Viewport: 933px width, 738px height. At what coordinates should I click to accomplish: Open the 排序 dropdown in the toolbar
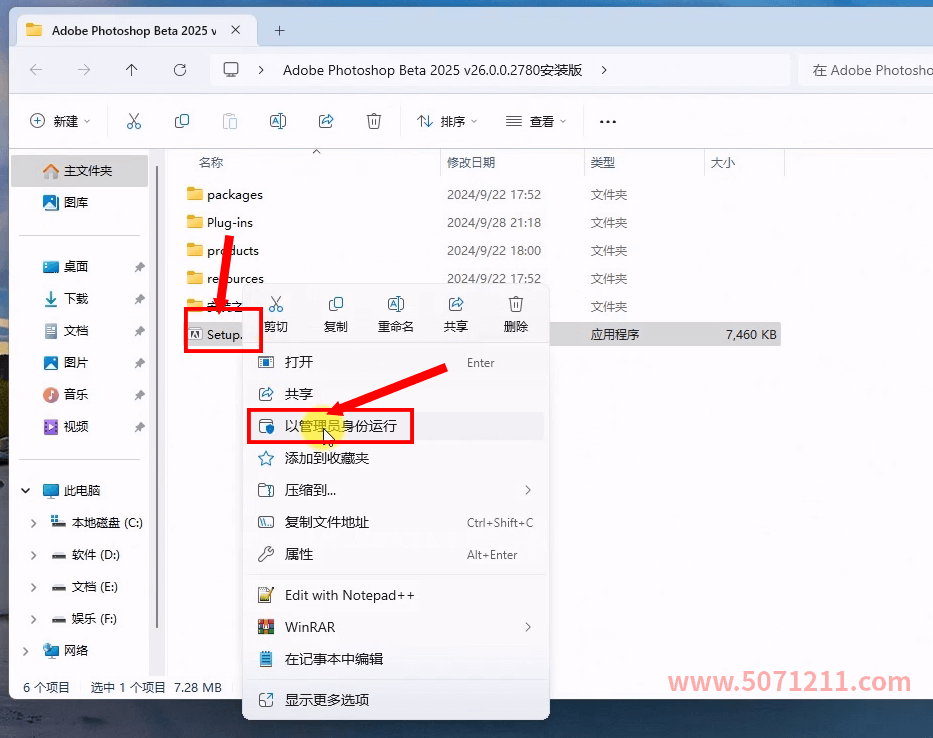[x=446, y=120]
